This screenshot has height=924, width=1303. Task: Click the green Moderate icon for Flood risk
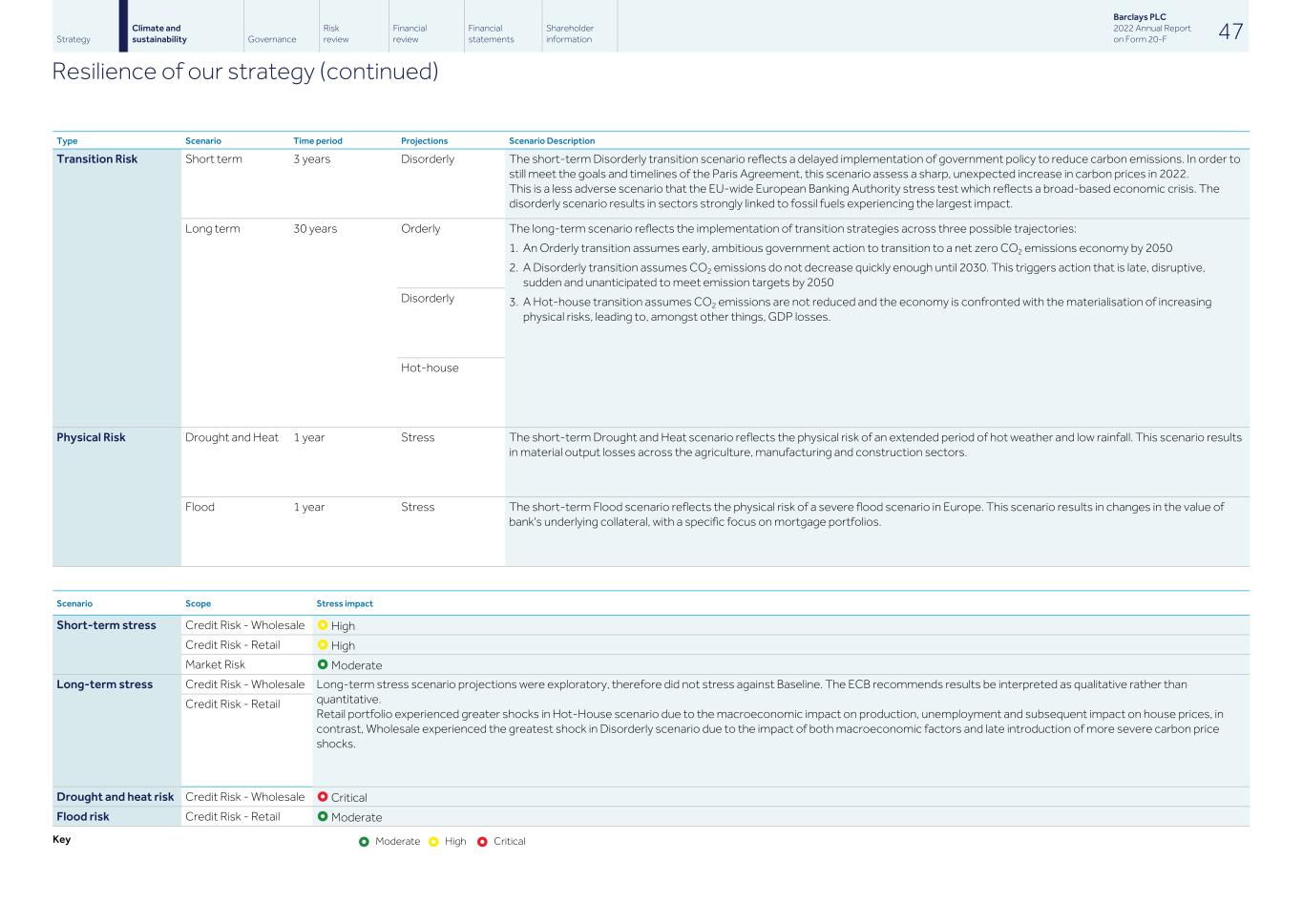click(x=323, y=816)
